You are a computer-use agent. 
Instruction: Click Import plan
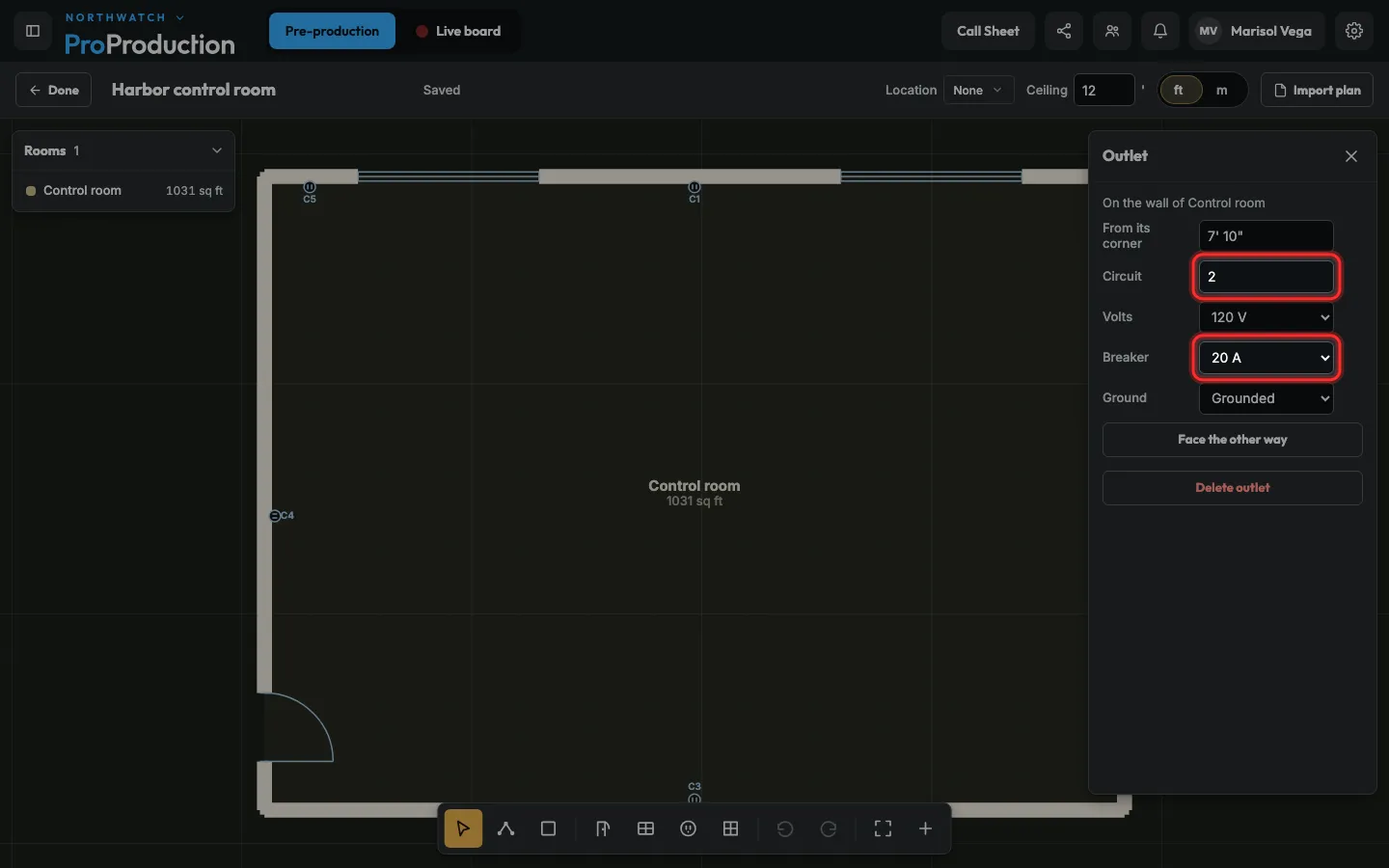(1317, 90)
